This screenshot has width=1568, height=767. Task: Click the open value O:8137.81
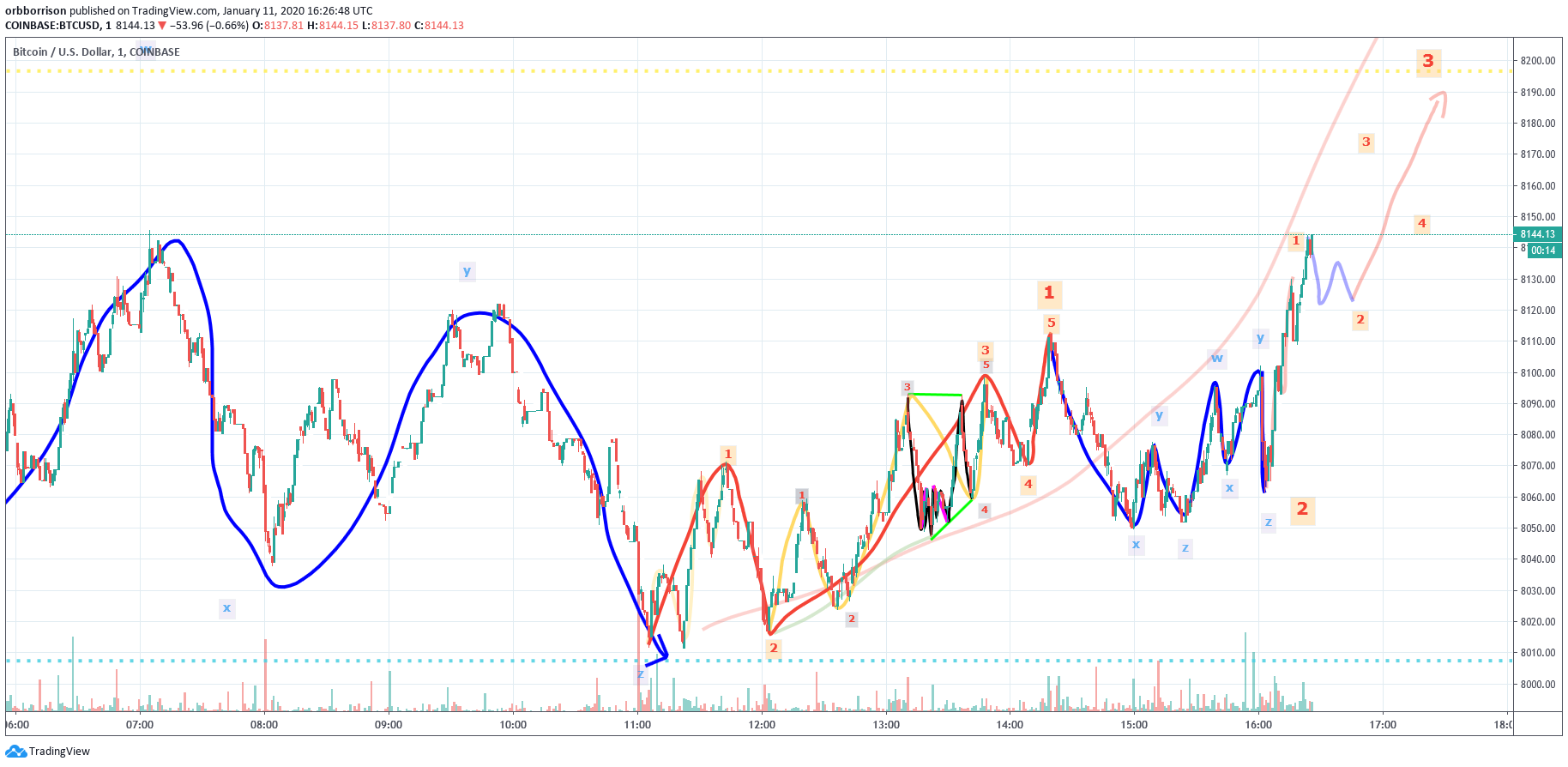point(278,26)
